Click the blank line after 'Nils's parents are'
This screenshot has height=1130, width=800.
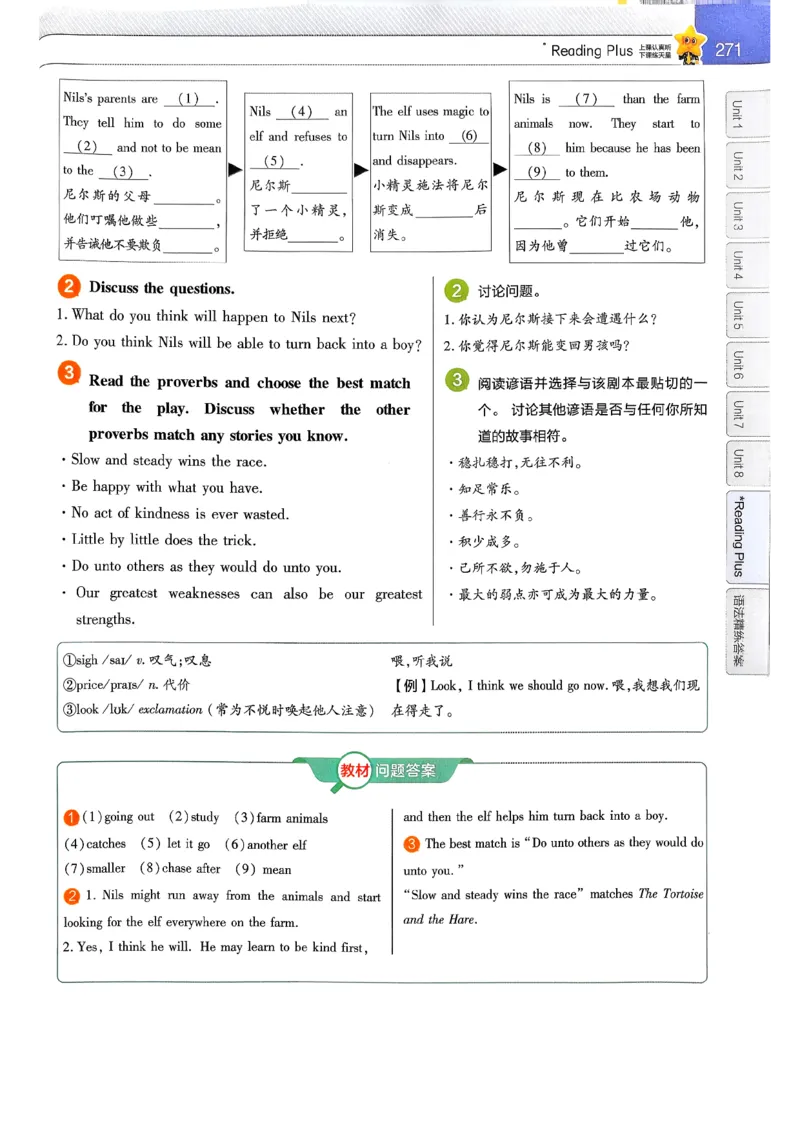[x=190, y=98]
